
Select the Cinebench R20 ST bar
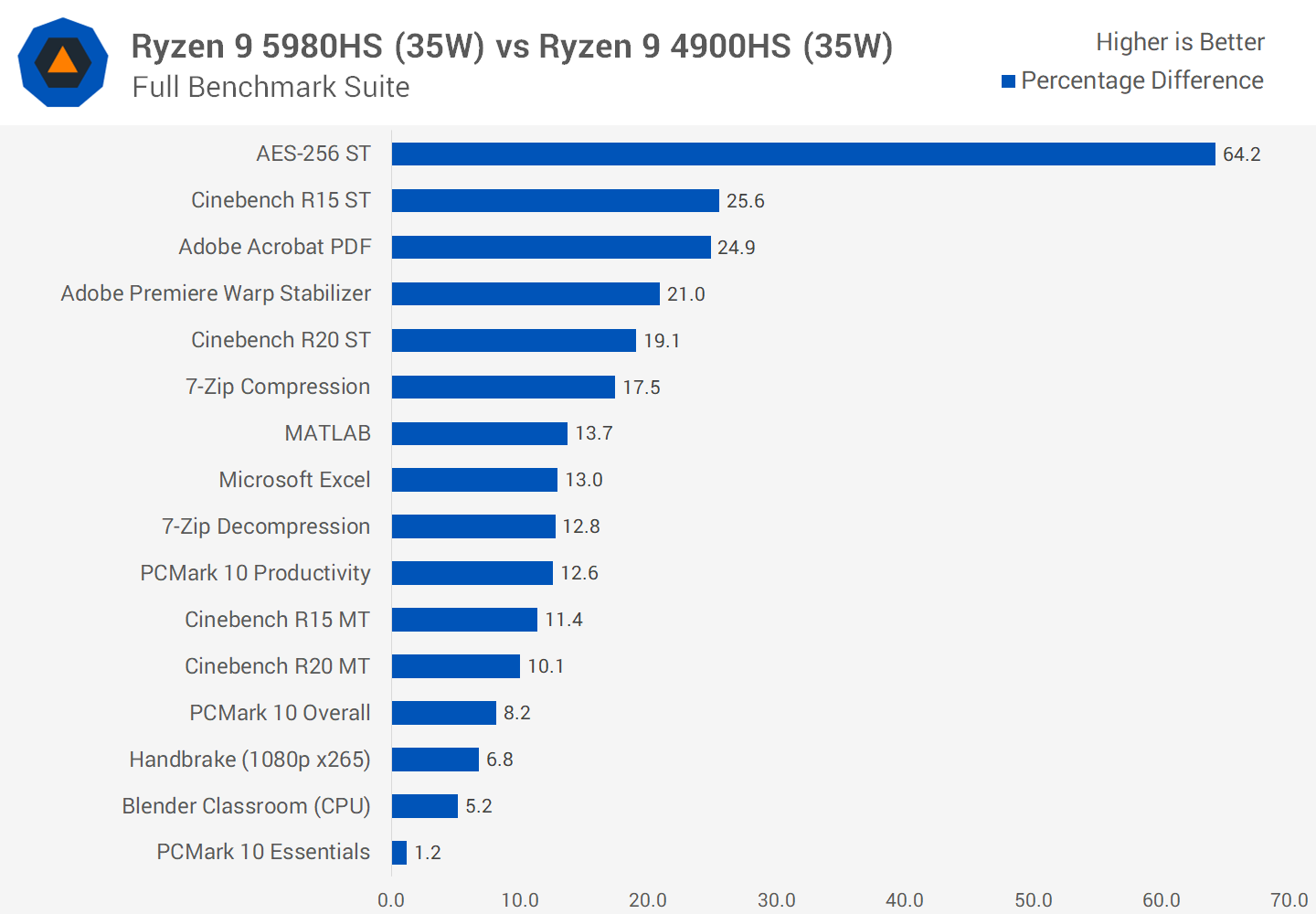(514, 341)
